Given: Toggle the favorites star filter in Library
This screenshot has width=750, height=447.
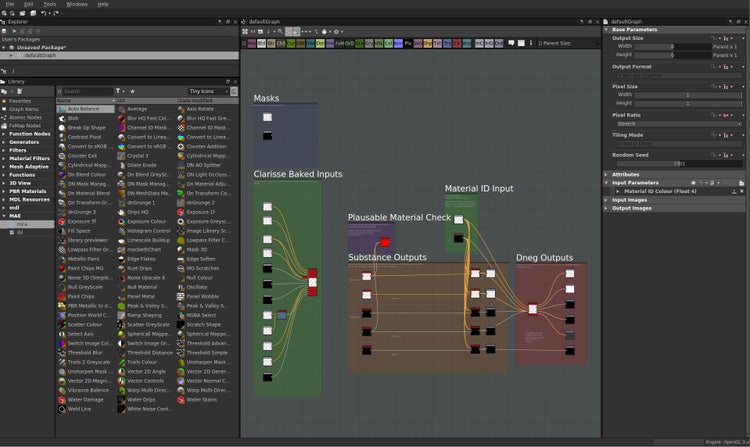Looking at the screenshot, I should click(x=132, y=91).
